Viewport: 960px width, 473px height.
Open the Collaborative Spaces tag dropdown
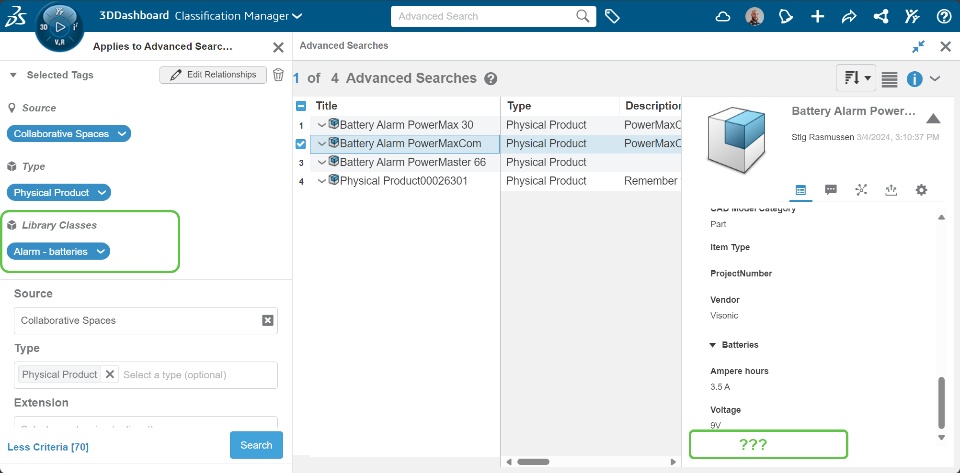coord(122,133)
